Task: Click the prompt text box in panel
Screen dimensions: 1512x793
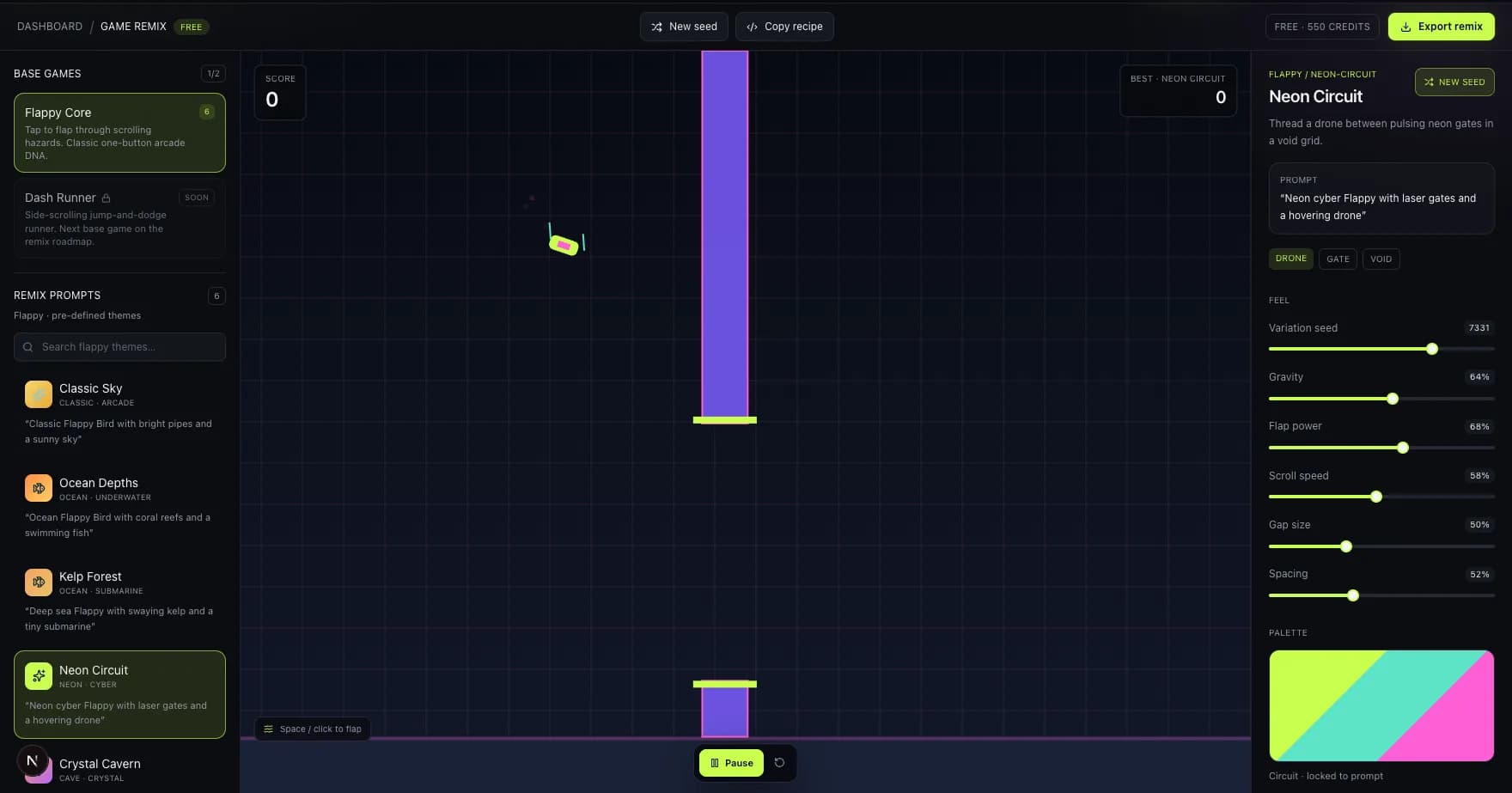Action: click(x=1381, y=198)
